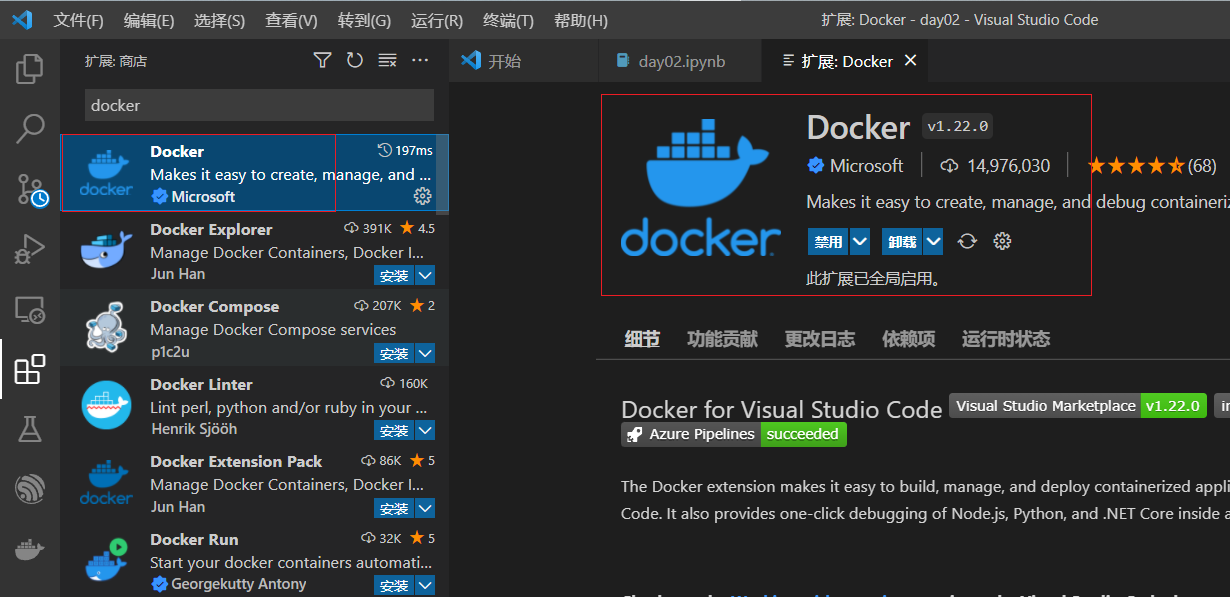Open the Docker whale view in activity bar
Viewport: 1230px width, 597px height.
point(30,549)
